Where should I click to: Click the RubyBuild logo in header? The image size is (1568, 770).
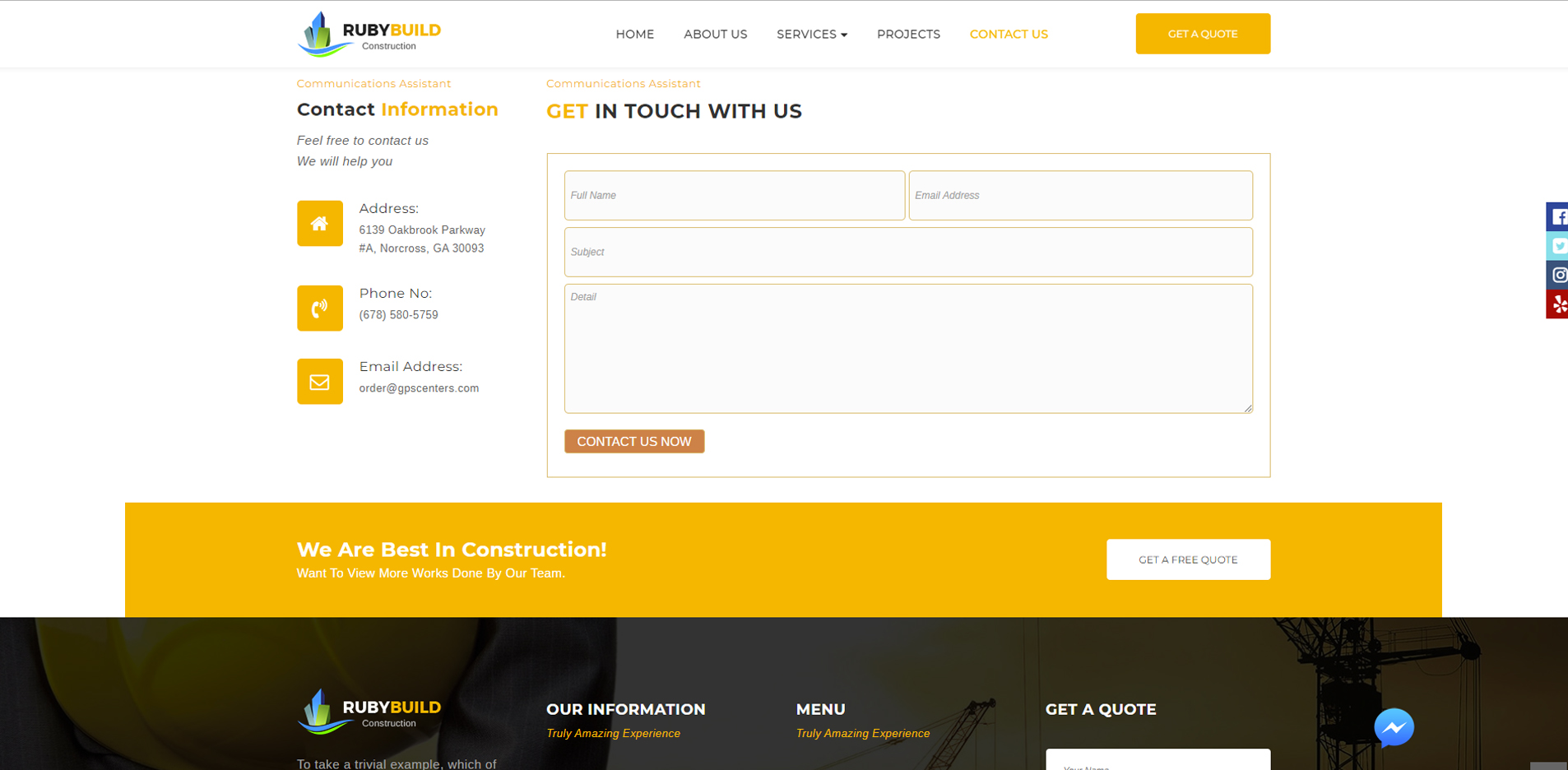point(369,34)
